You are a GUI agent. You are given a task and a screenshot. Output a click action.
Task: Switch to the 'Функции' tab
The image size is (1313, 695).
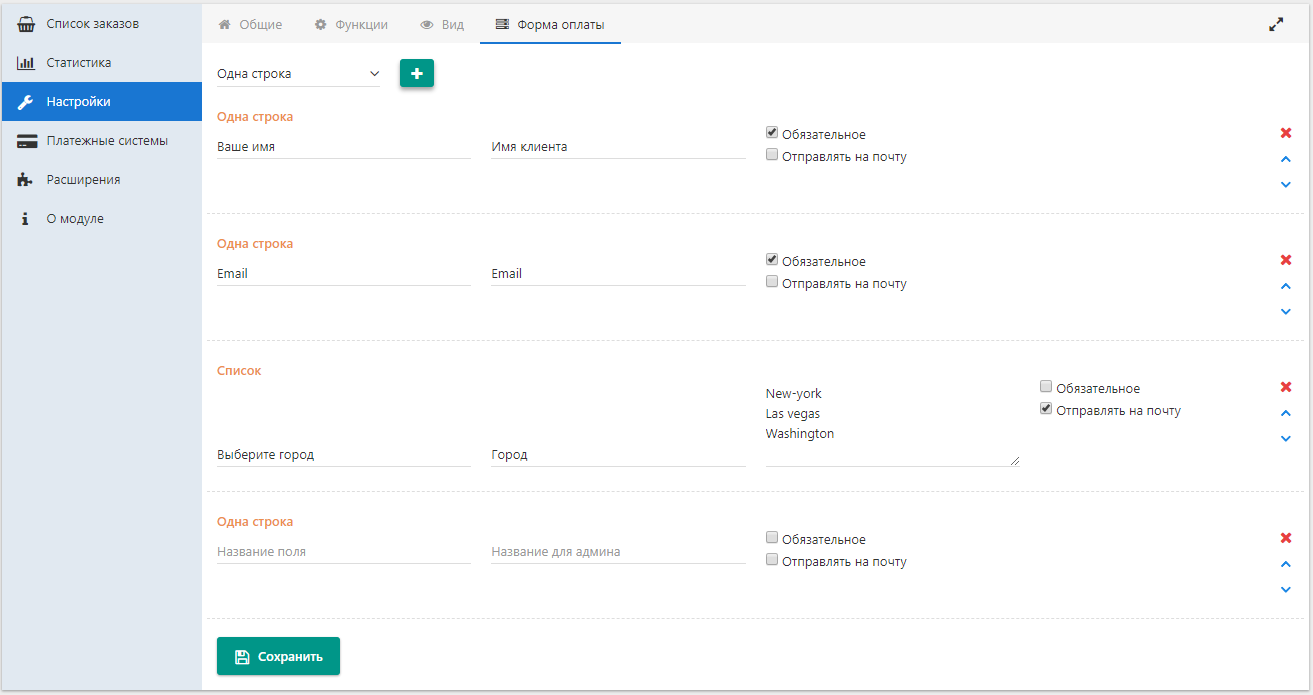[x=351, y=24]
